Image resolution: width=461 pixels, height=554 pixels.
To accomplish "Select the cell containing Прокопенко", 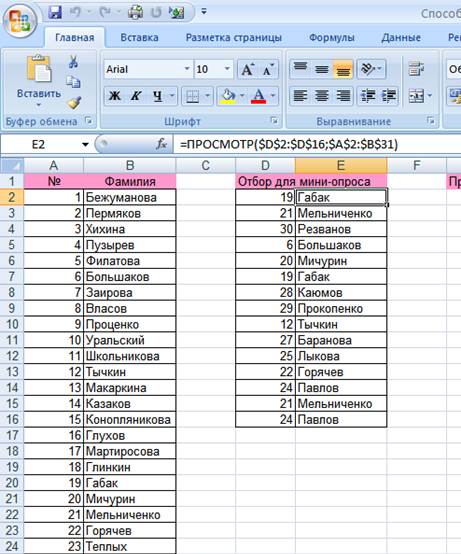I will tap(341, 309).
